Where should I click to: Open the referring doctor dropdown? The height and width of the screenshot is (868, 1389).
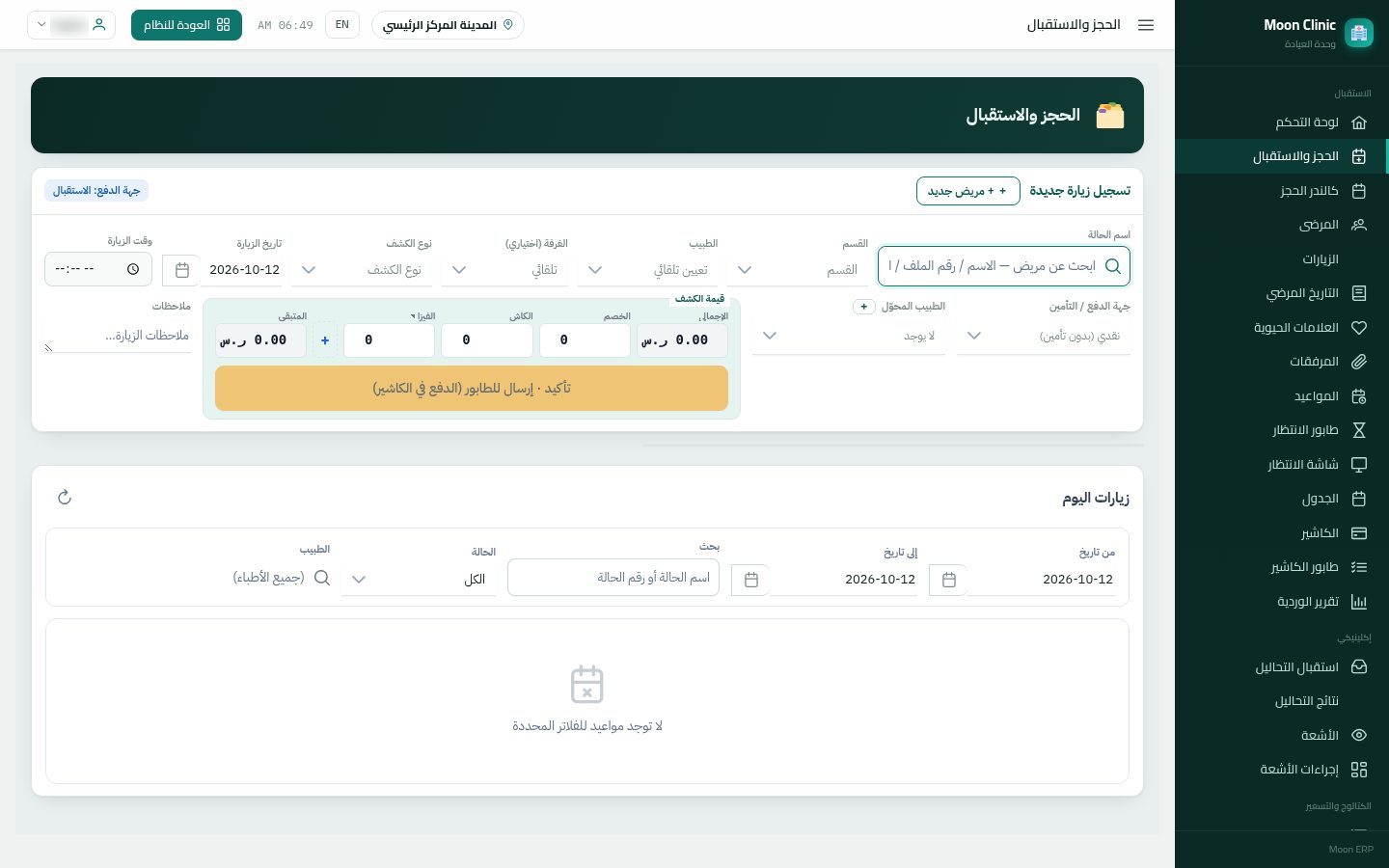pos(849,336)
